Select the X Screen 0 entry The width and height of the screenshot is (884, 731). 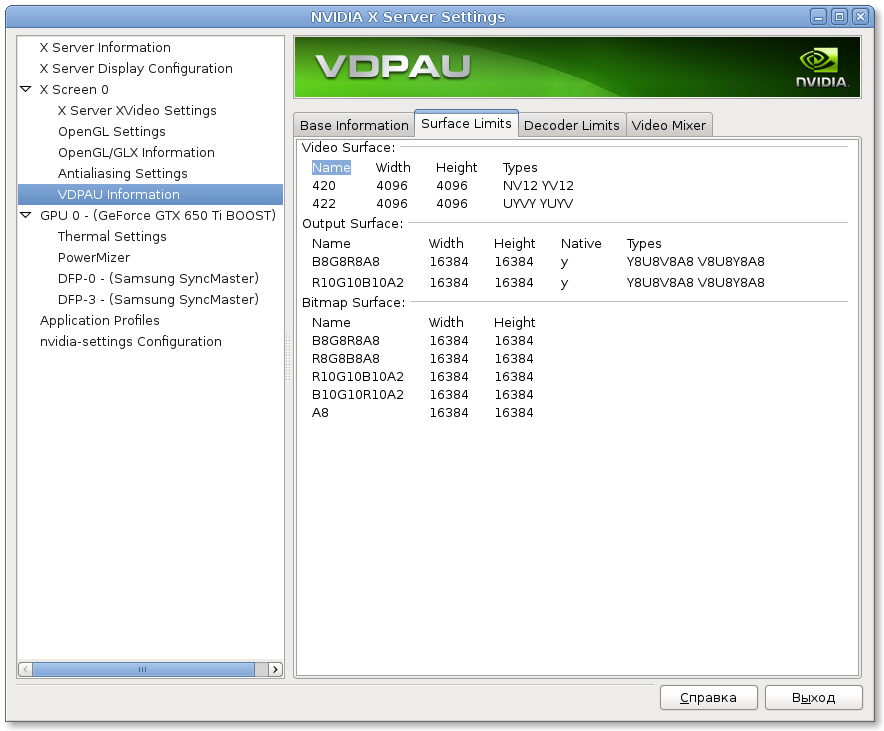tap(74, 89)
